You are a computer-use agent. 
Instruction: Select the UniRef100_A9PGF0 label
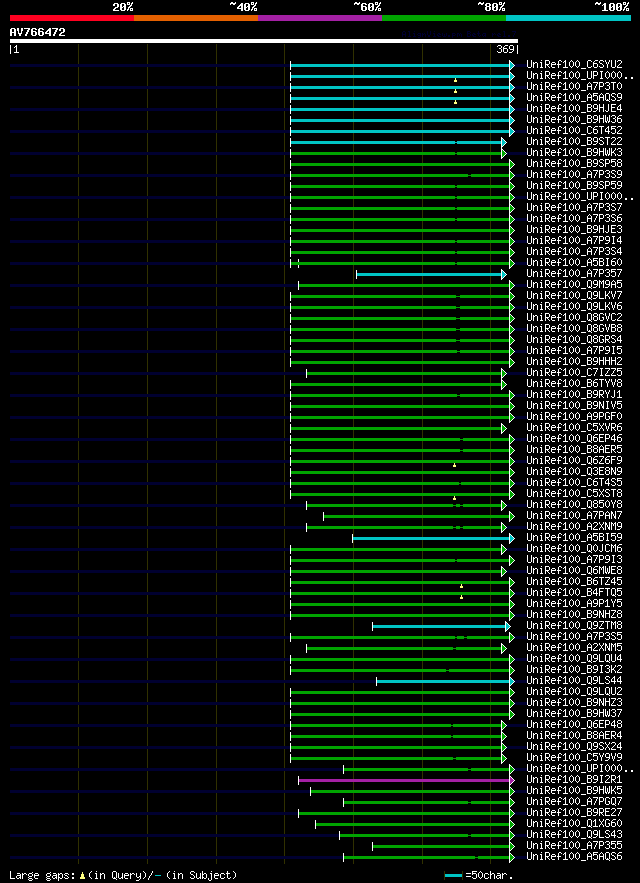point(574,416)
